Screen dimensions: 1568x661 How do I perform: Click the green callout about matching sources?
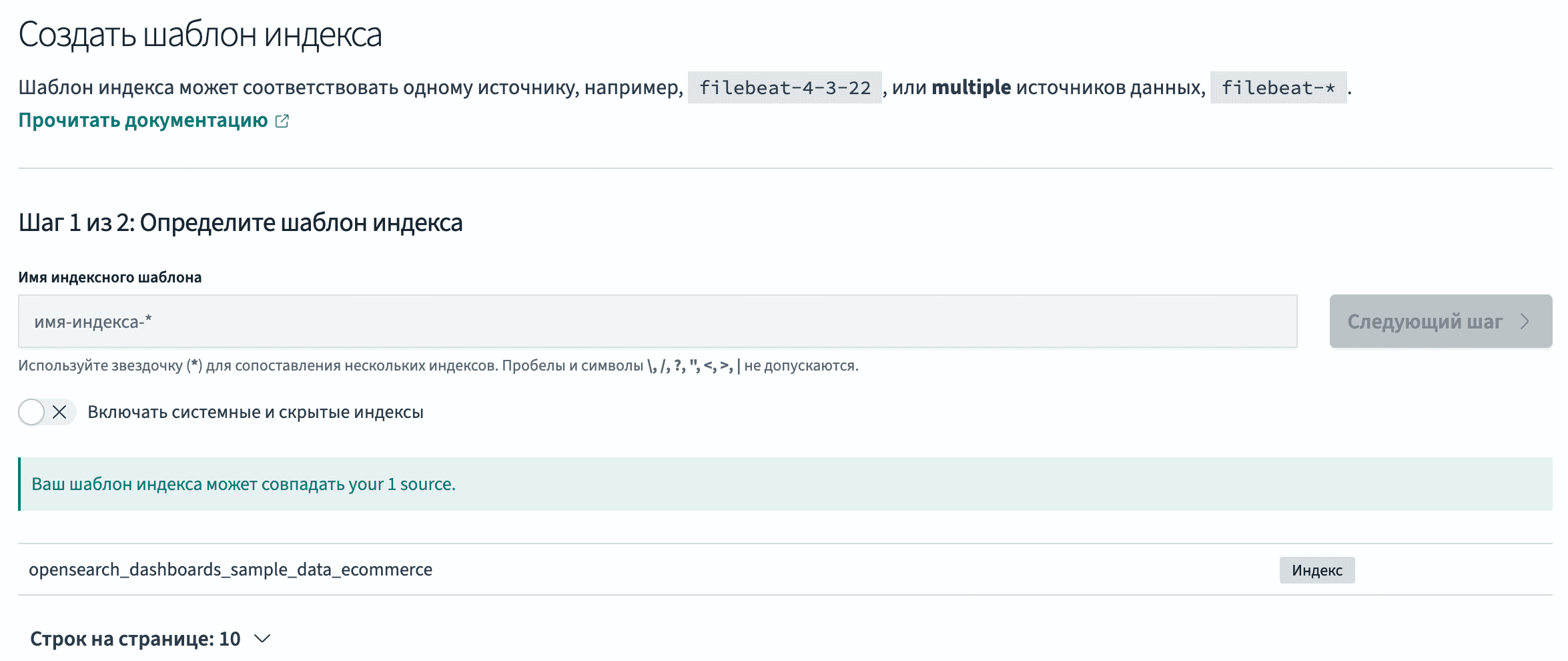click(785, 484)
